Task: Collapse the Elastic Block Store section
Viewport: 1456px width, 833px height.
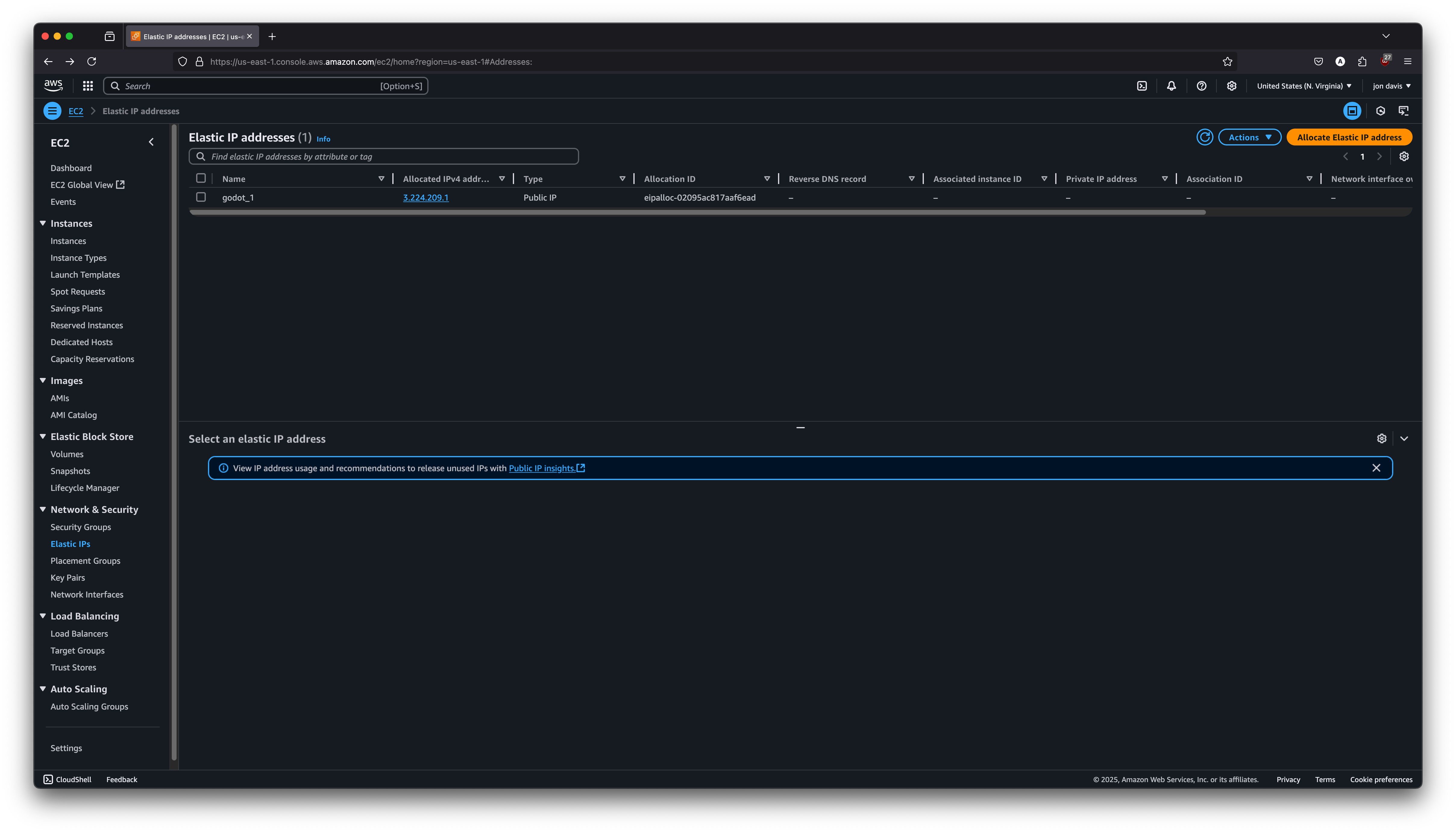Action: click(43, 436)
